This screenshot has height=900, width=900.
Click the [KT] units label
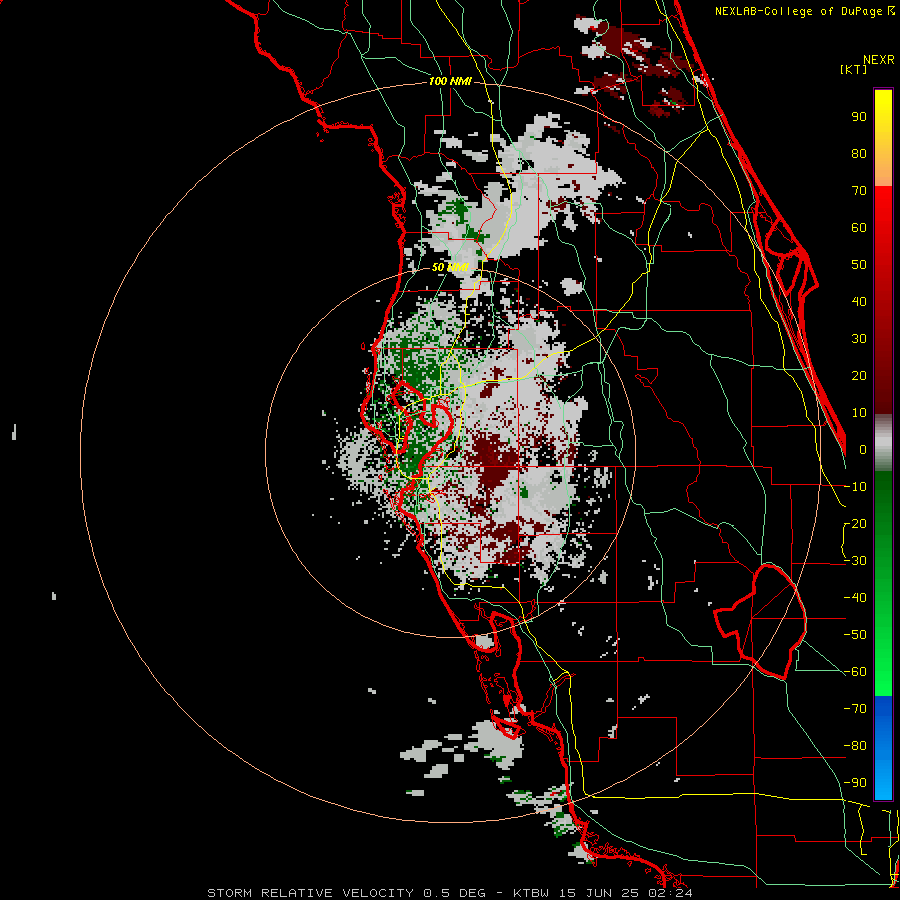pos(853,69)
